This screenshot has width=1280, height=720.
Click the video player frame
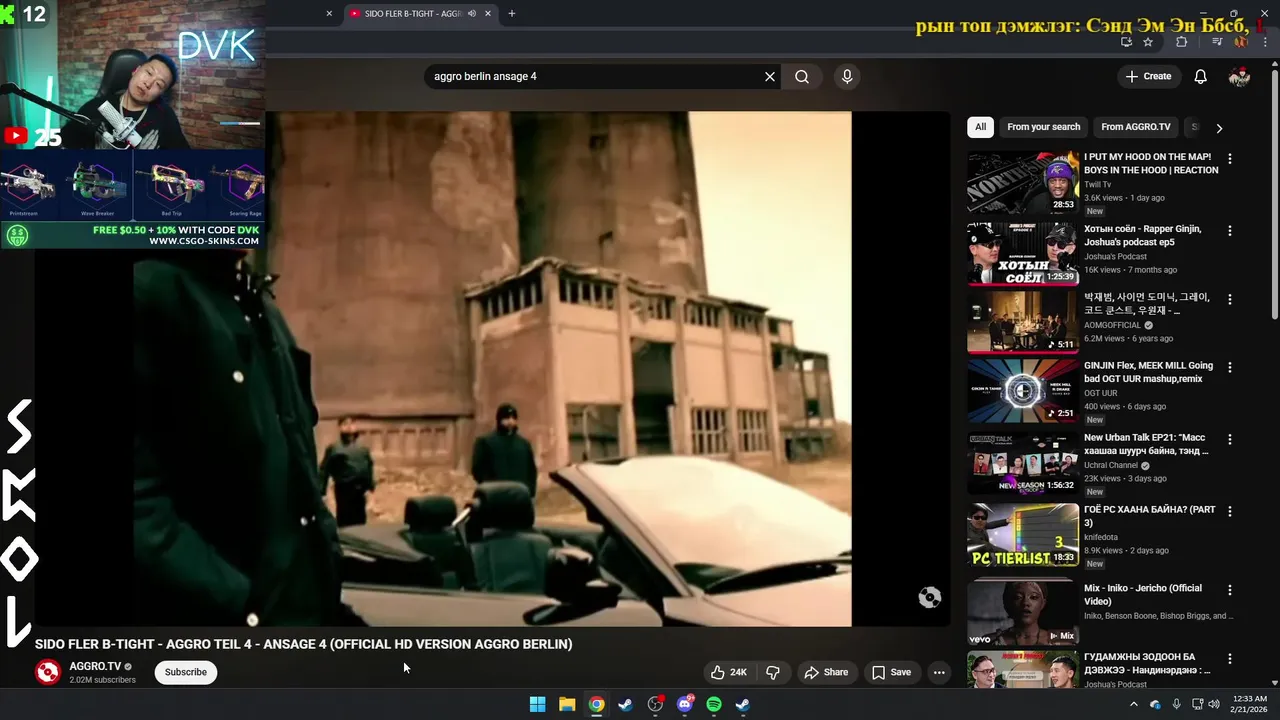493,368
